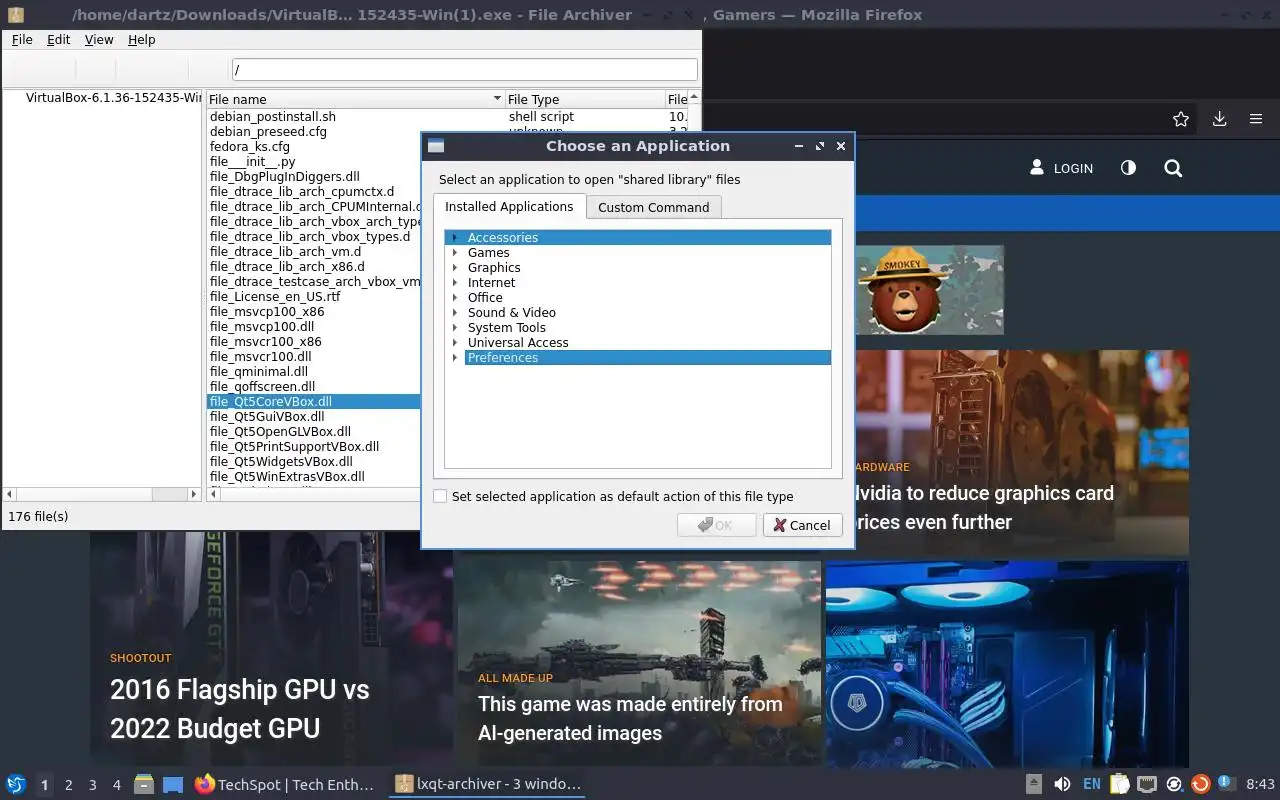
Task: Click the lxqt-archiver taskbar entry
Action: point(487,785)
